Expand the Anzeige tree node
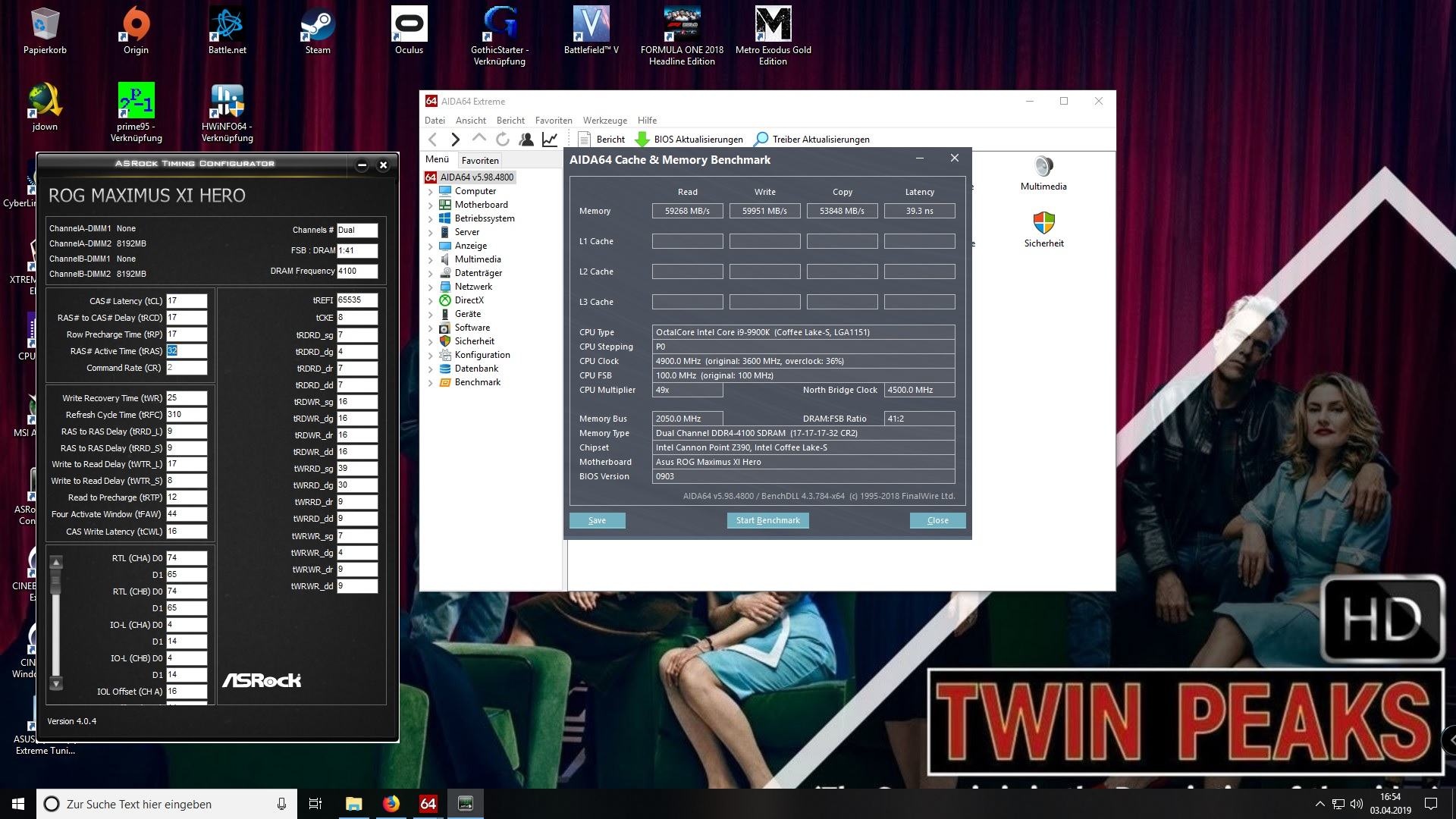The height and width of the screenshot is (819, 1456). 431,246
